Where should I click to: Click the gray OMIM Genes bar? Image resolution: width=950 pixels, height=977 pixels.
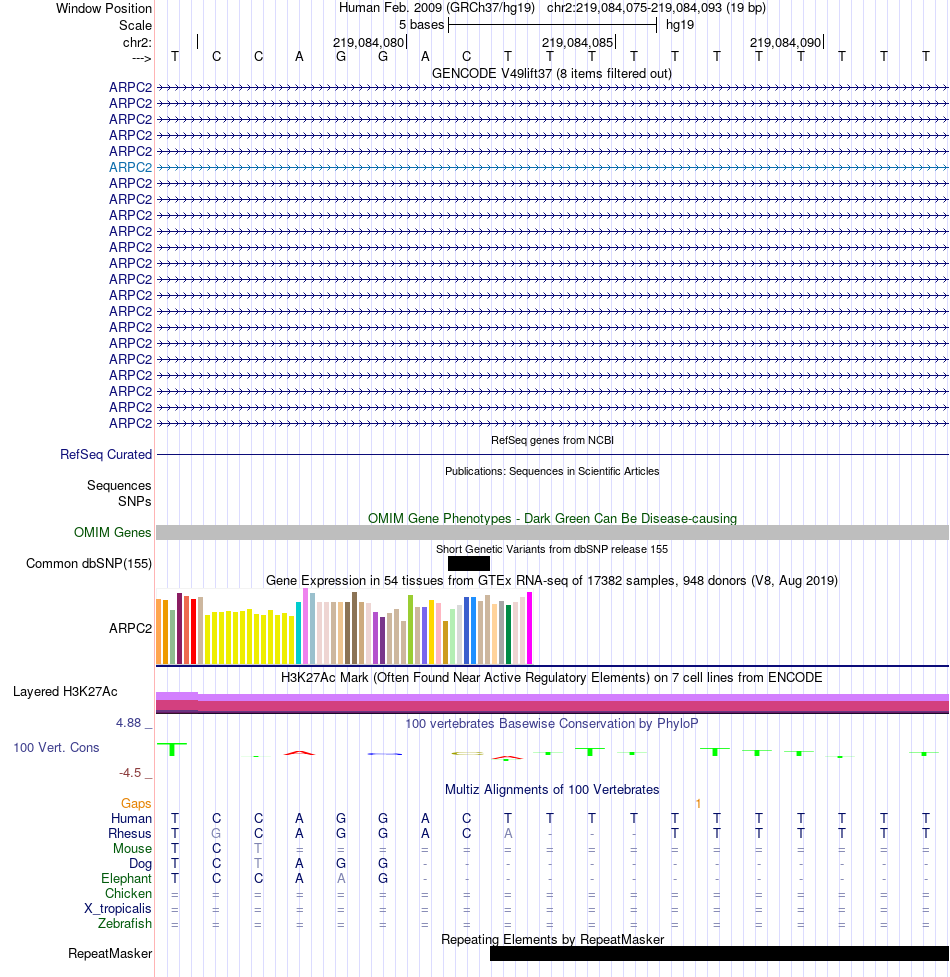pyautogui.click(x=552, y=532)
